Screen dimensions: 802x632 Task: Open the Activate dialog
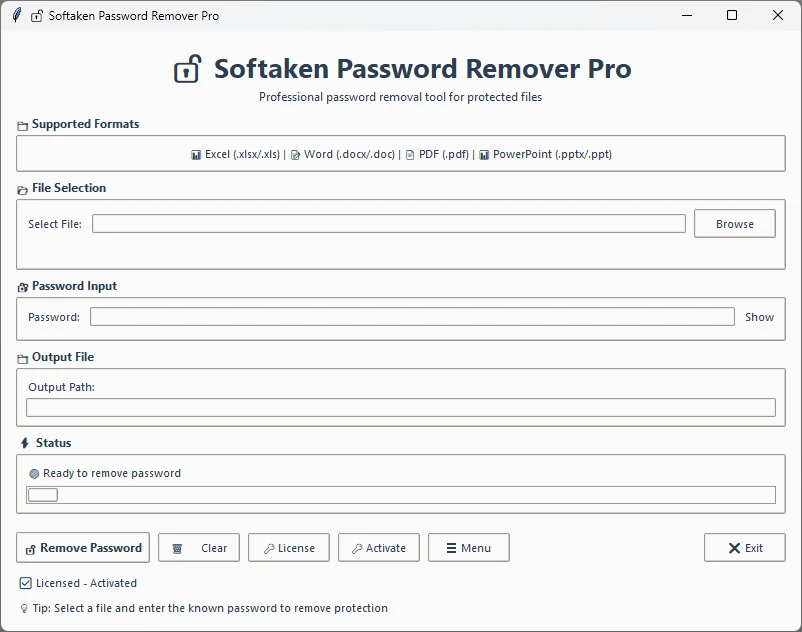click(x=378, y=547)
